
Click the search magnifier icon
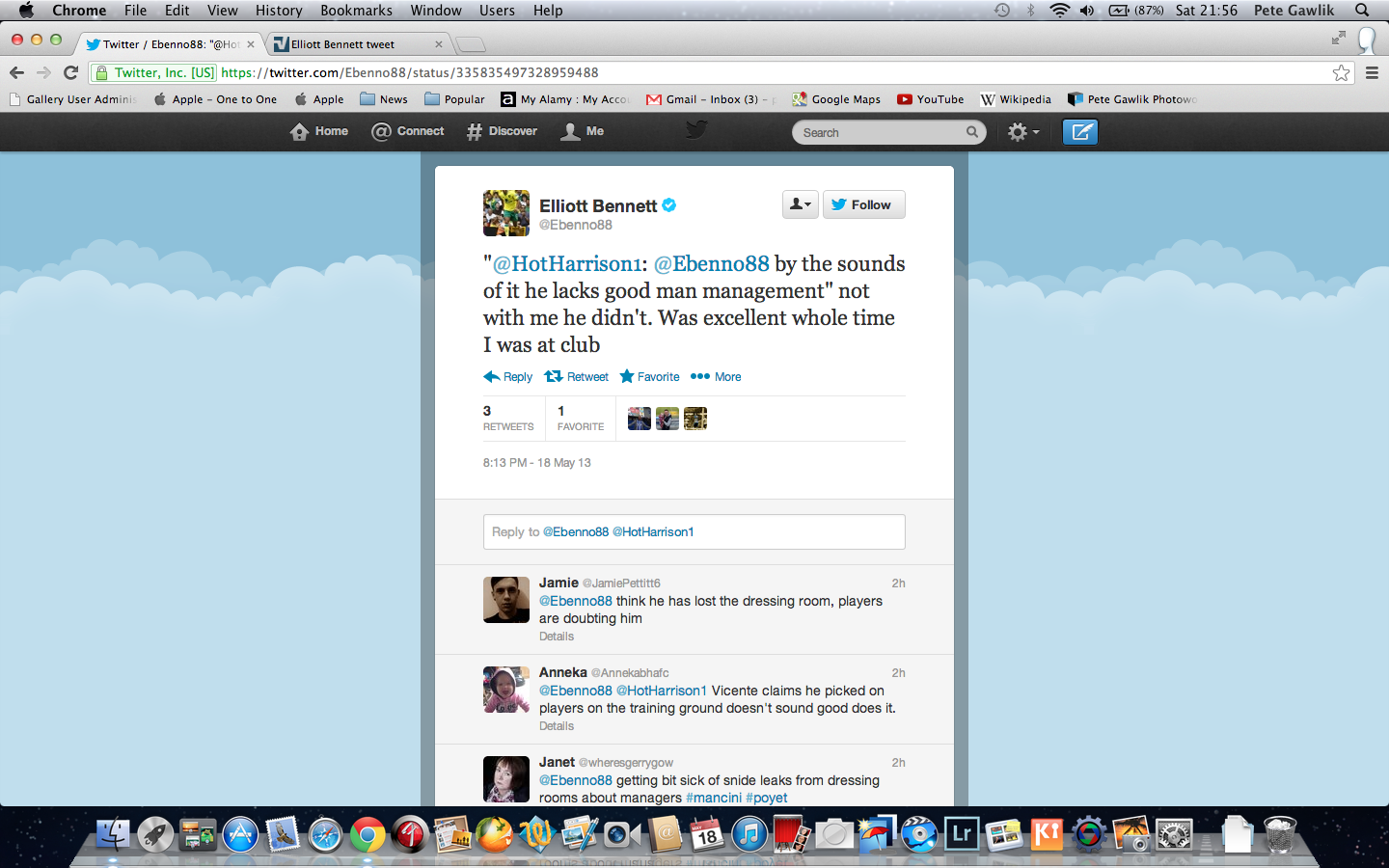(x=972, y=132)
